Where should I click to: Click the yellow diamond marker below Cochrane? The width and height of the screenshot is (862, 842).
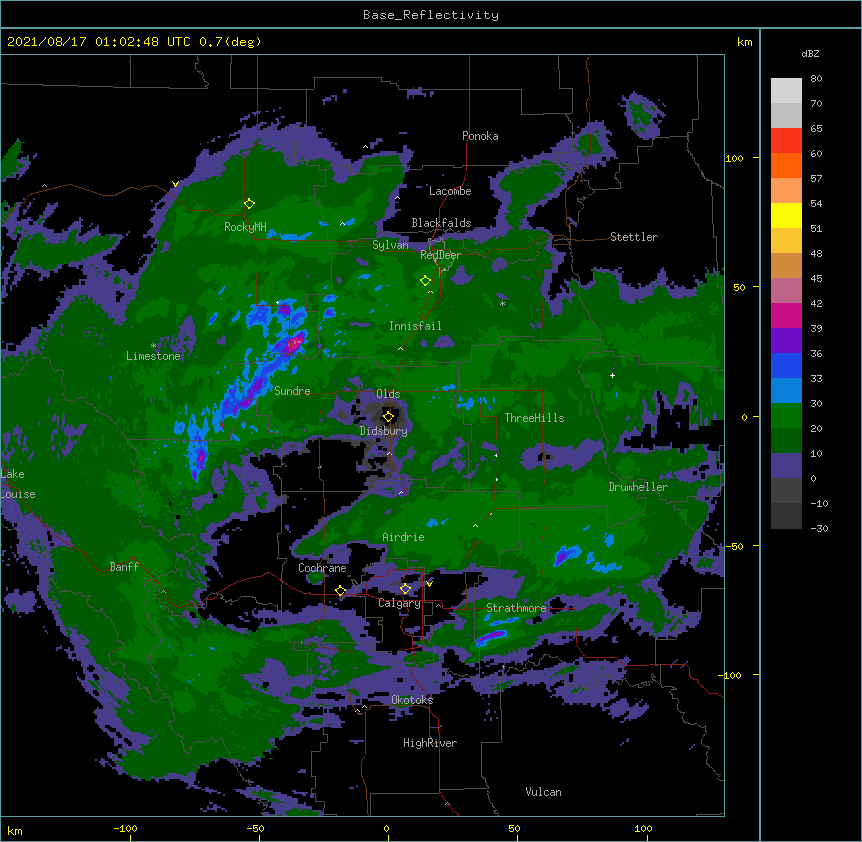click(340, 590)
